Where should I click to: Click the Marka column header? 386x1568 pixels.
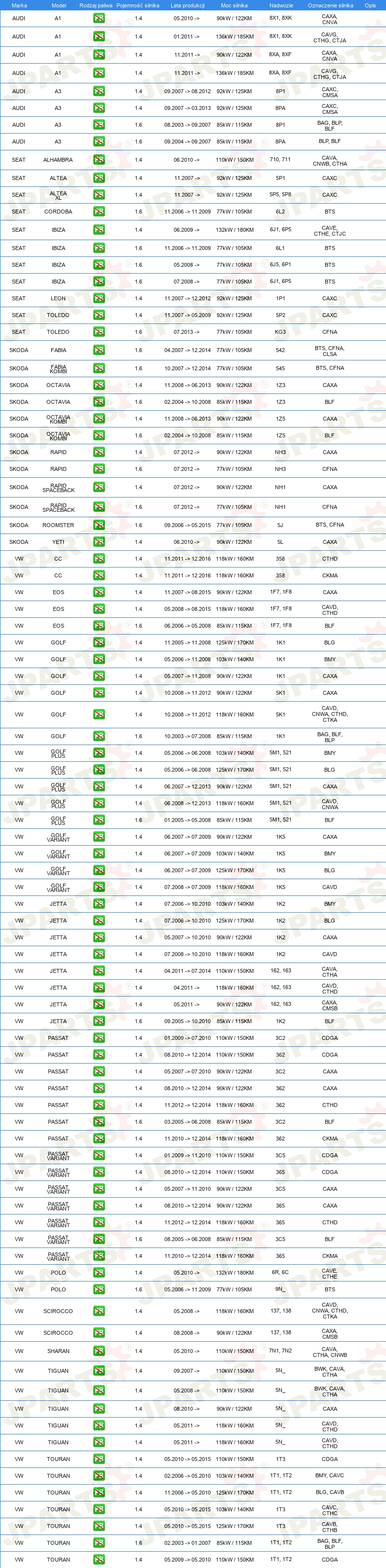(19, 5)
